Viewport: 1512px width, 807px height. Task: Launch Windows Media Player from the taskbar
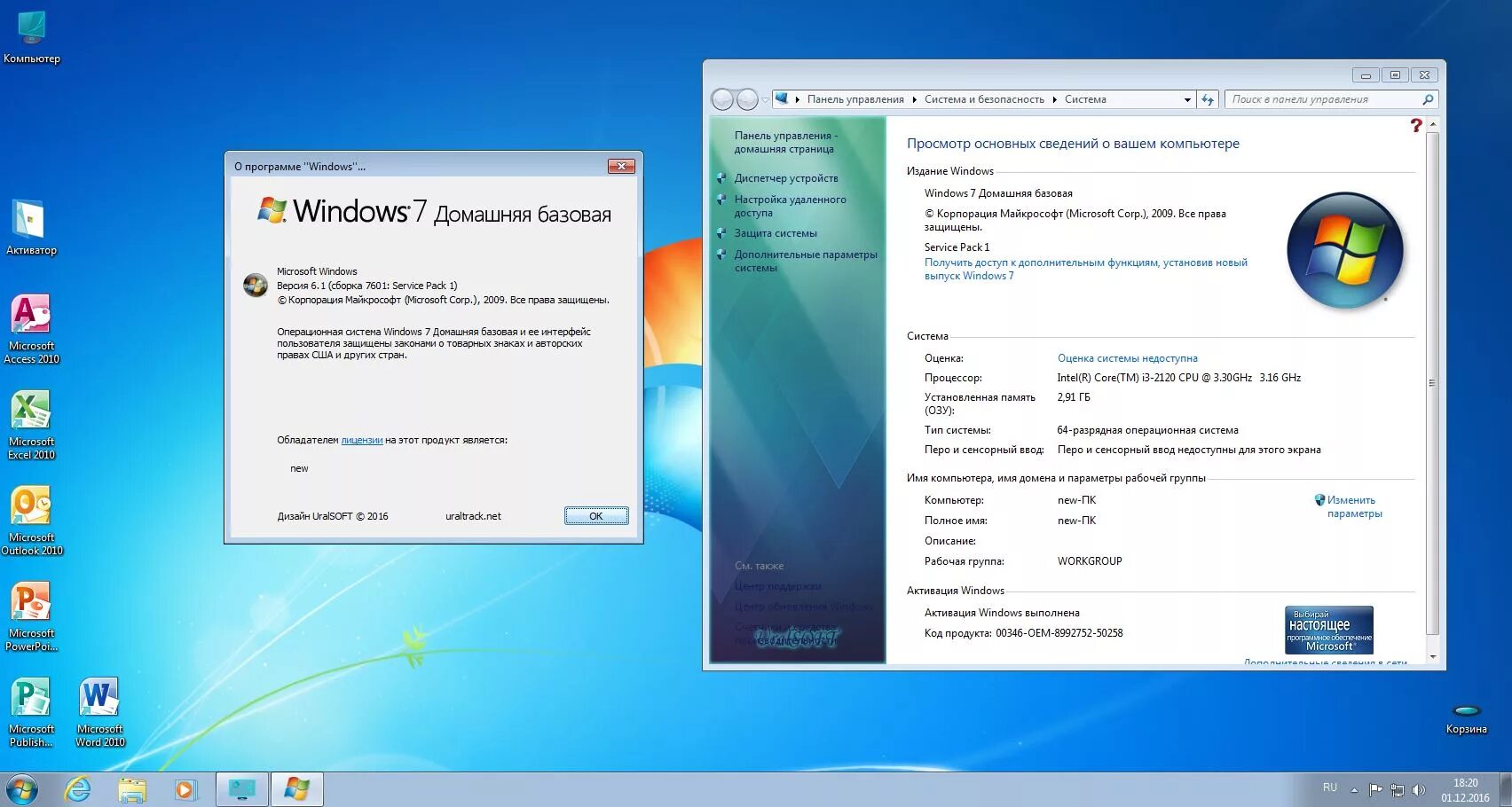coord(185,788)
